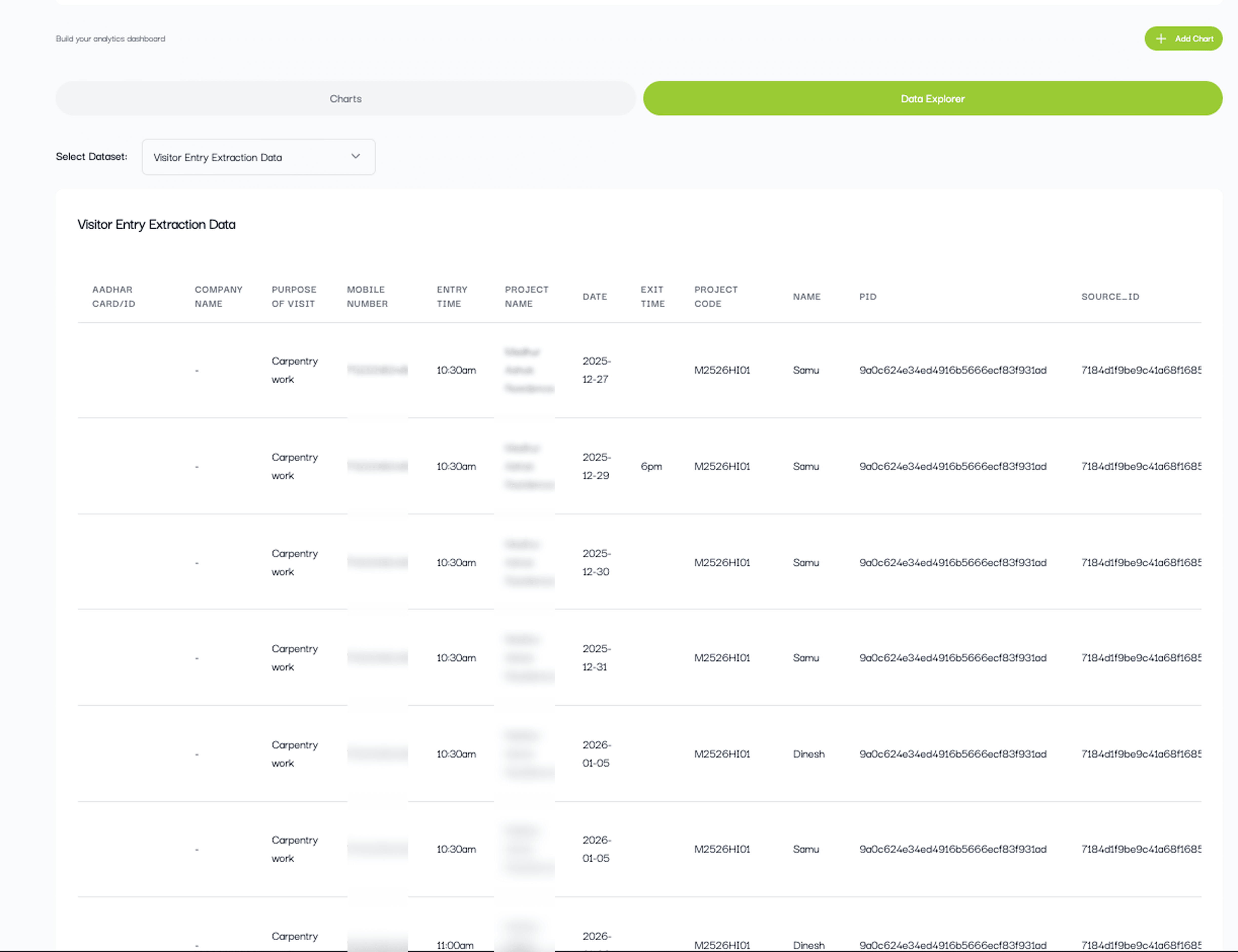Click the DATE column header
This screenshot has width=1238, height=952.
click(595, 296)
